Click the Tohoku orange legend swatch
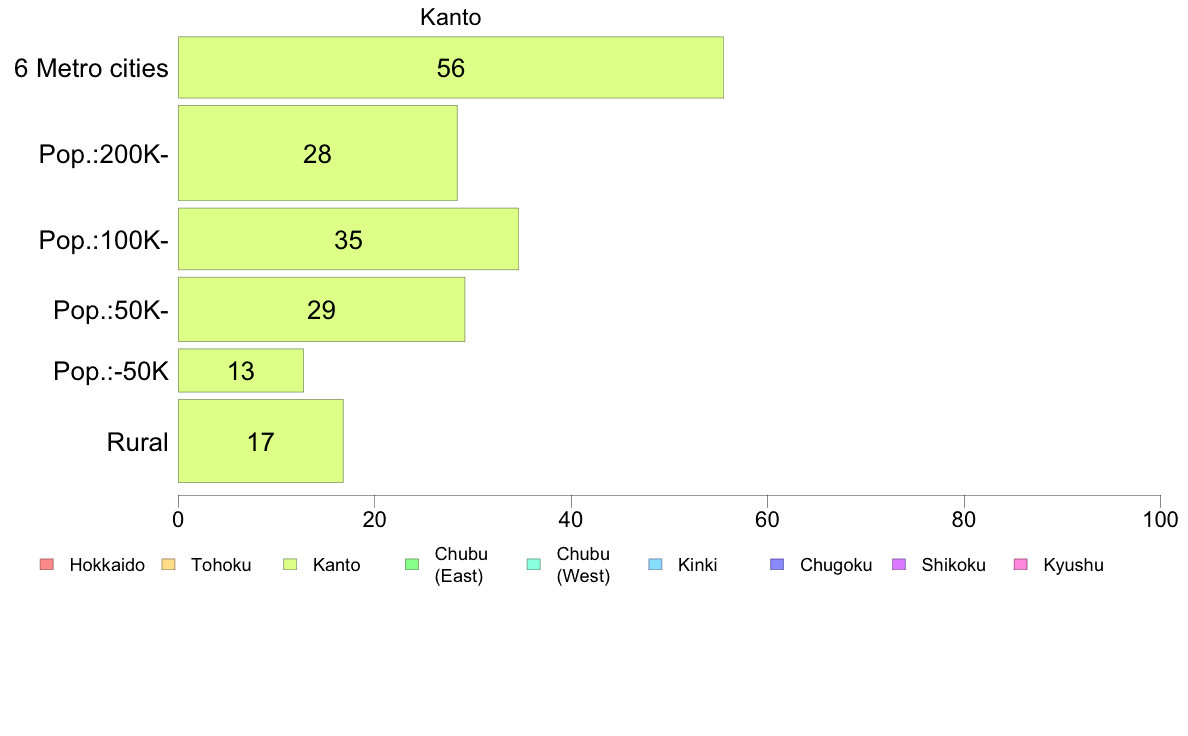 [168, 564]
